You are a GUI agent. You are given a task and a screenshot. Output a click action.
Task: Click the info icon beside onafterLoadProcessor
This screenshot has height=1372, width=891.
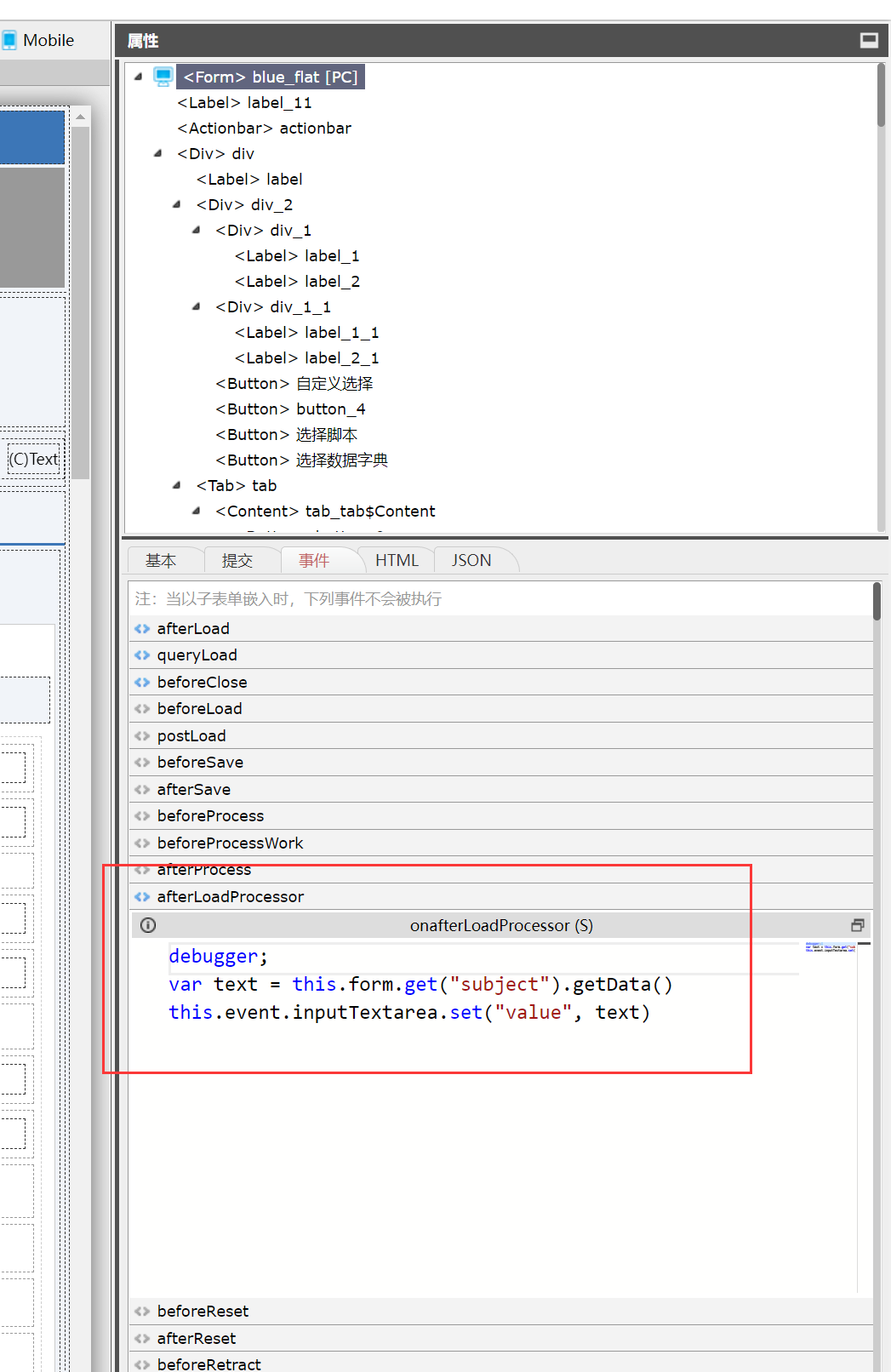(148, 925)
